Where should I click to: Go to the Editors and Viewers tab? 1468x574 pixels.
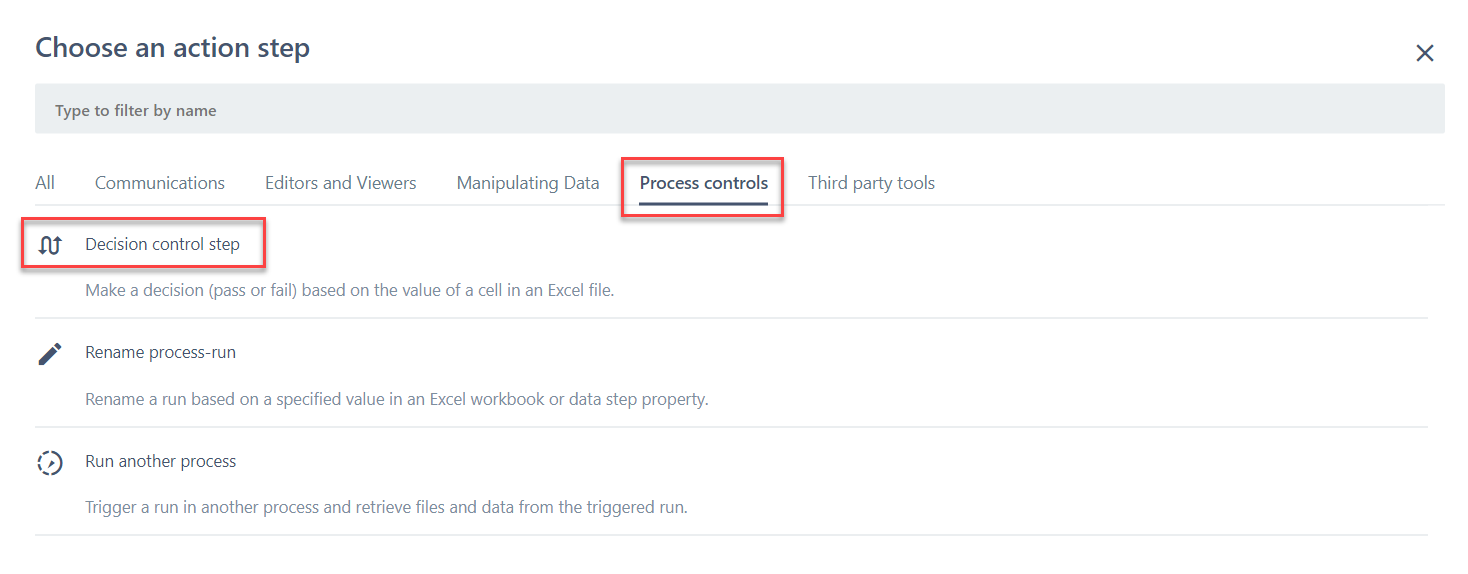click(x=340, y=183)
